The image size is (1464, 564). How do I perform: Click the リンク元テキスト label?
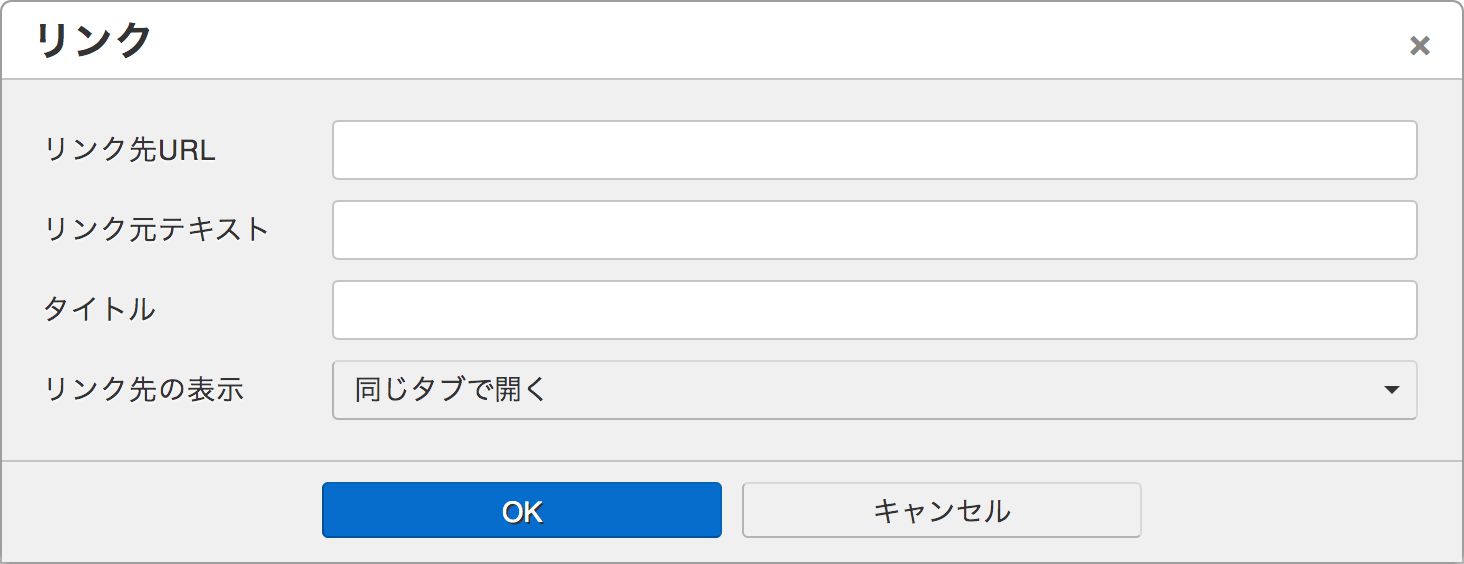pos(157,230)
